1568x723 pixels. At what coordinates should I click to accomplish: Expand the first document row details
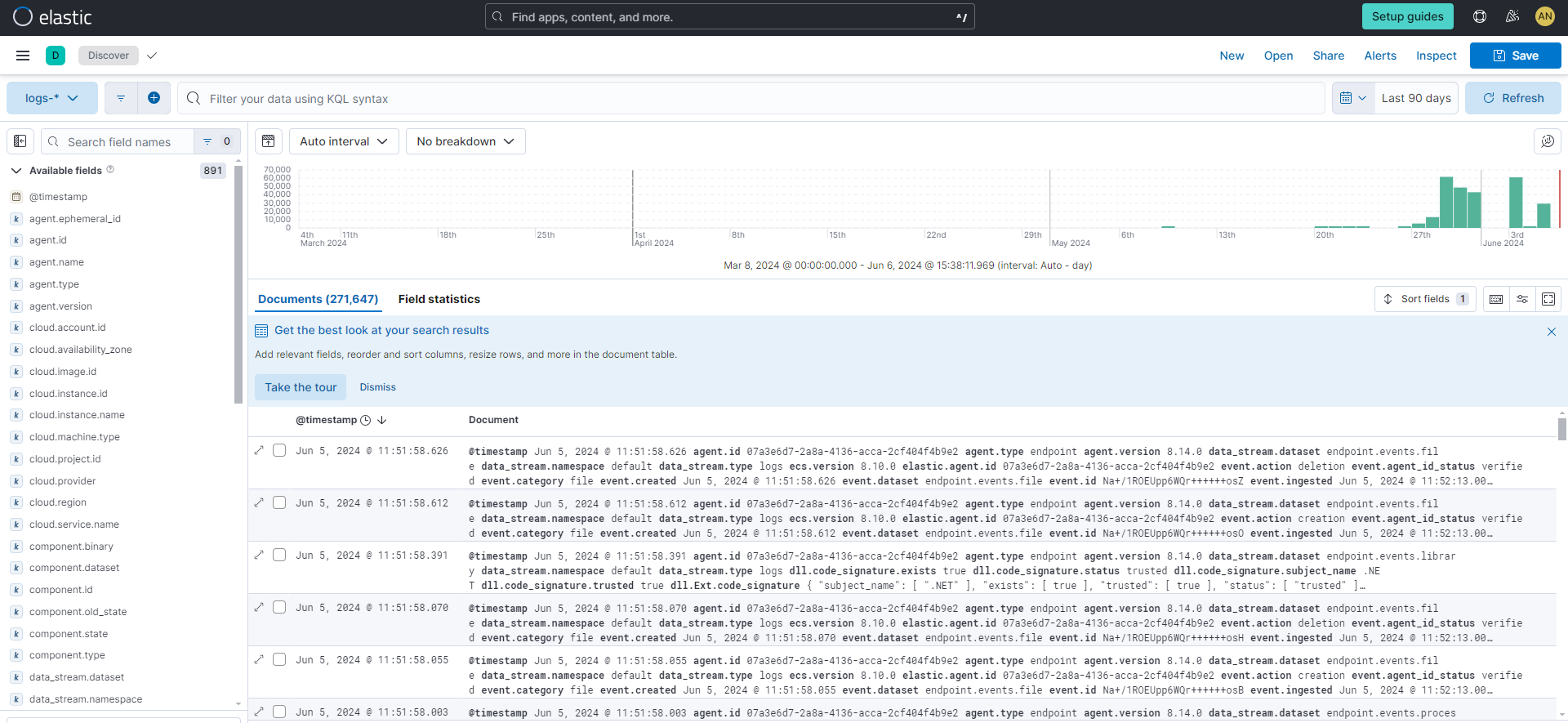point(259,450)
